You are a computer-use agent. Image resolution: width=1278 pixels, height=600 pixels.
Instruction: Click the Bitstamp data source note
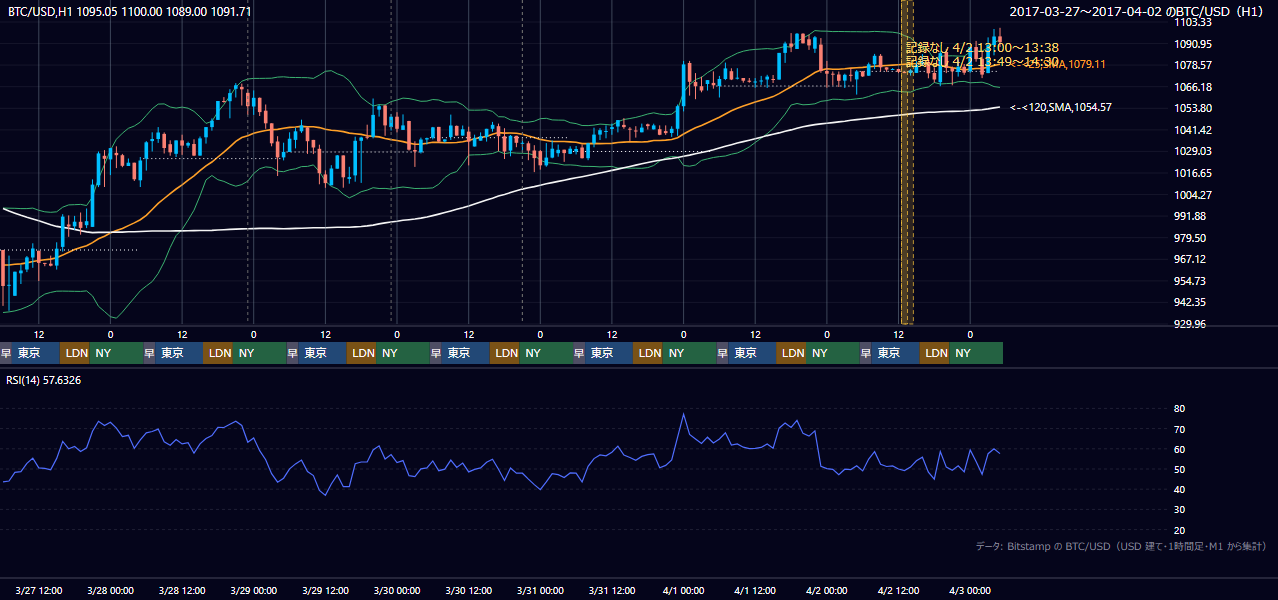(x=1121, y=546)
